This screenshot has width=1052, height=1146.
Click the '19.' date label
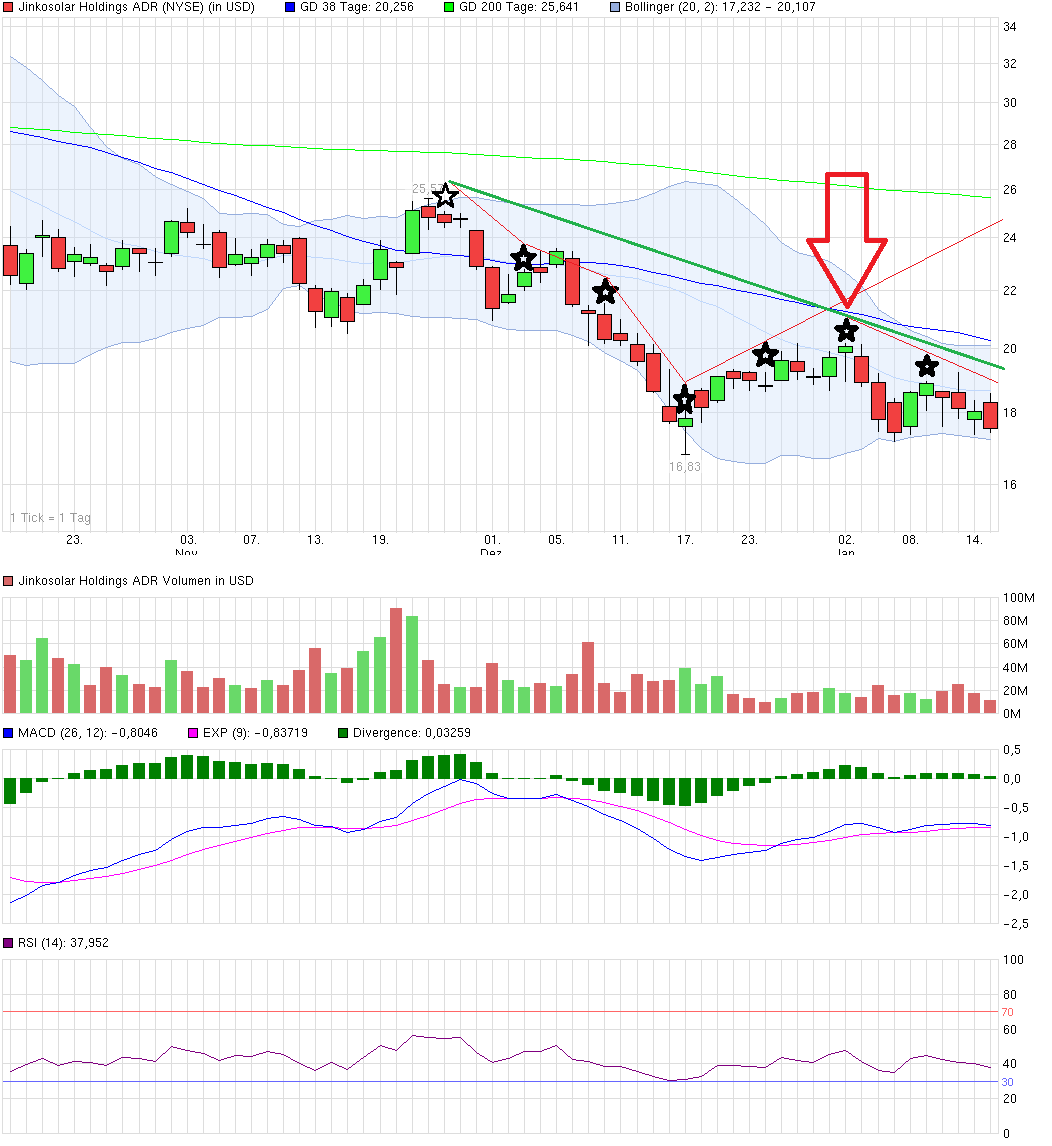pos(379,540)
